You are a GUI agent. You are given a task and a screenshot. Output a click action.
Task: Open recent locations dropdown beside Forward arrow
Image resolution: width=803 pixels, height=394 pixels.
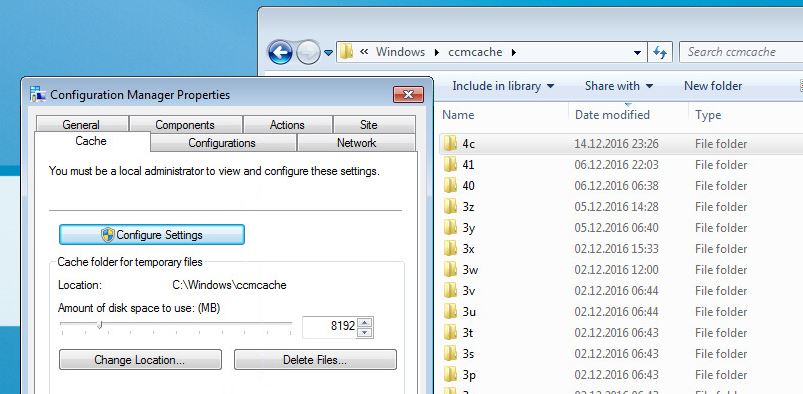[328, 53]
